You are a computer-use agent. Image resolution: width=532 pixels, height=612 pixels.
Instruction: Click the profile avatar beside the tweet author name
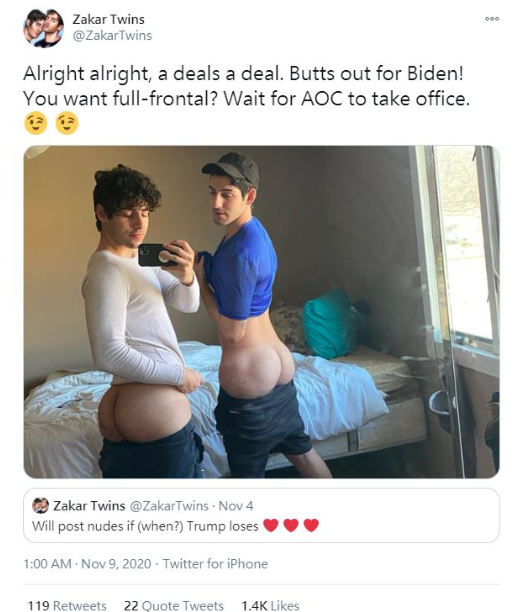pos(43,28)
